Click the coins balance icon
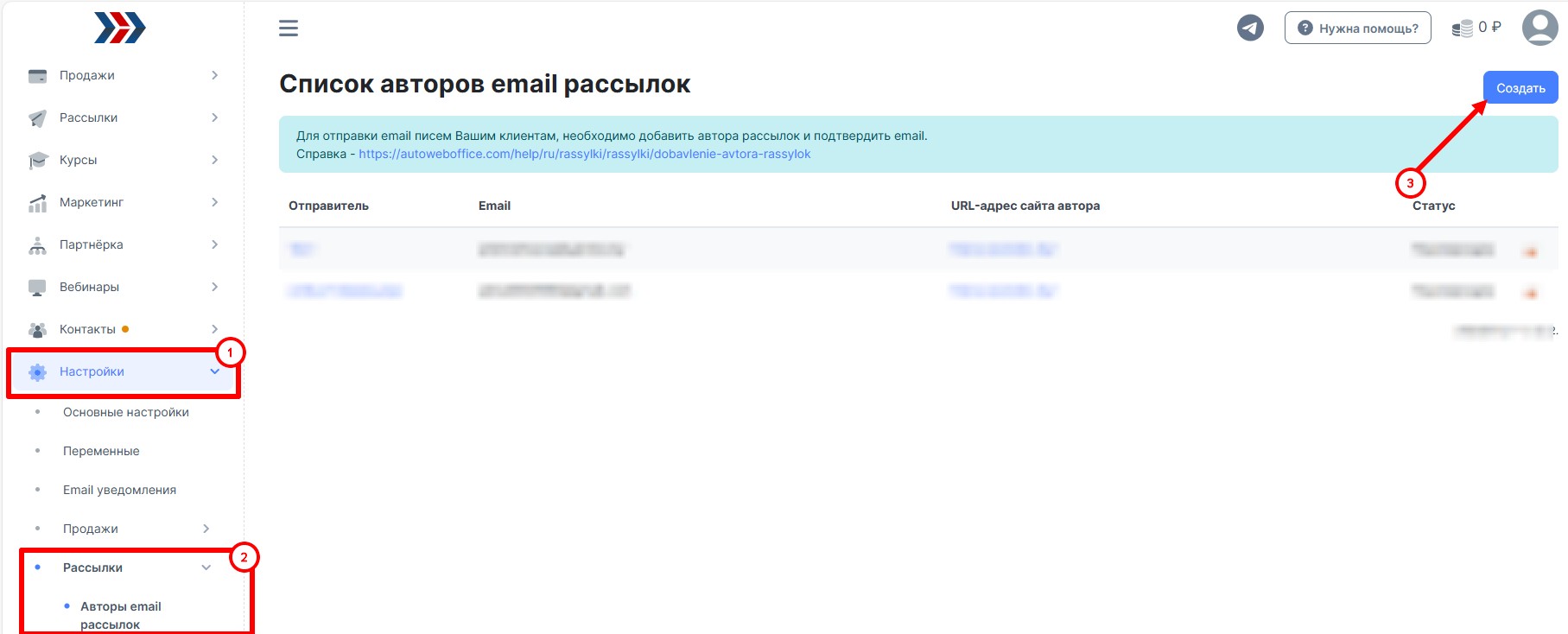 (1462, 29)
